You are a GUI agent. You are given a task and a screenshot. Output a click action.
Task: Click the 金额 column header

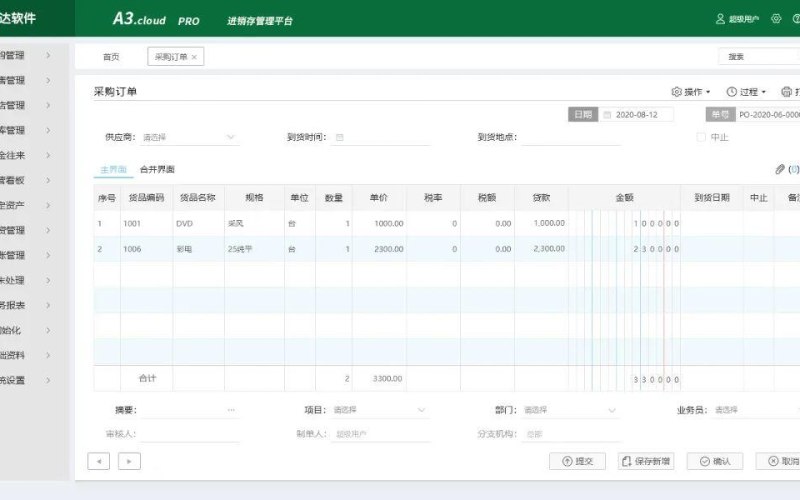(x=624, y=198)
